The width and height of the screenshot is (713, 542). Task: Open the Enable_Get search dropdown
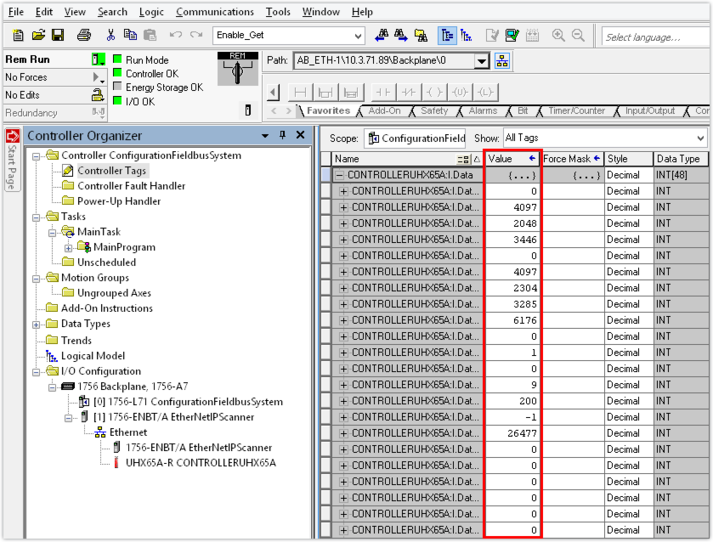(x=358, y=36)
